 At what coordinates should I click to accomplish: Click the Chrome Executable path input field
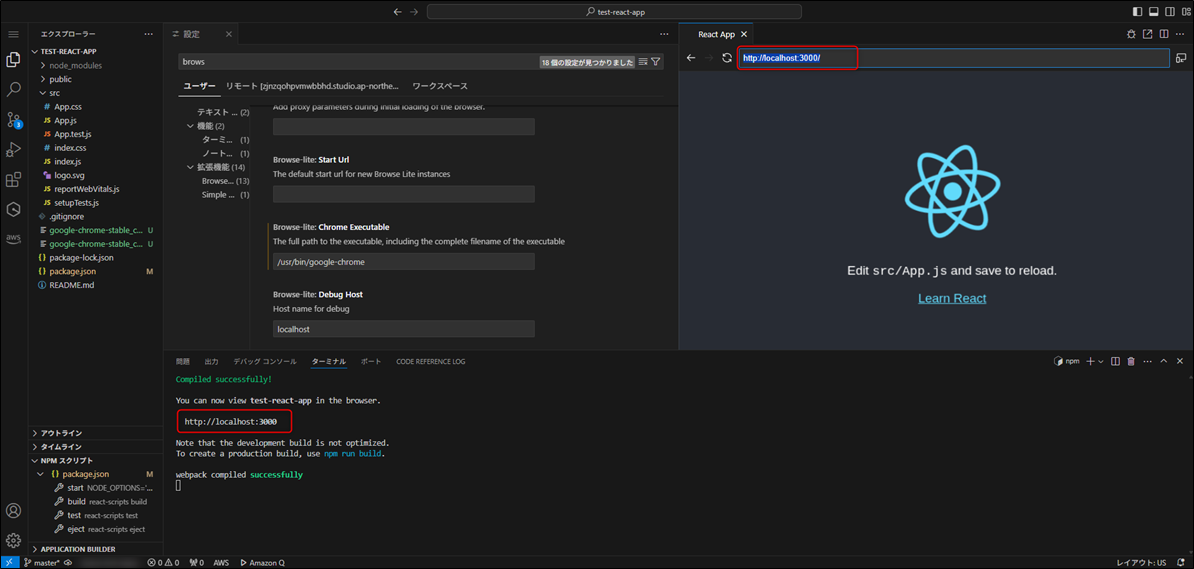pyautogui.click(x=403, y=262)
